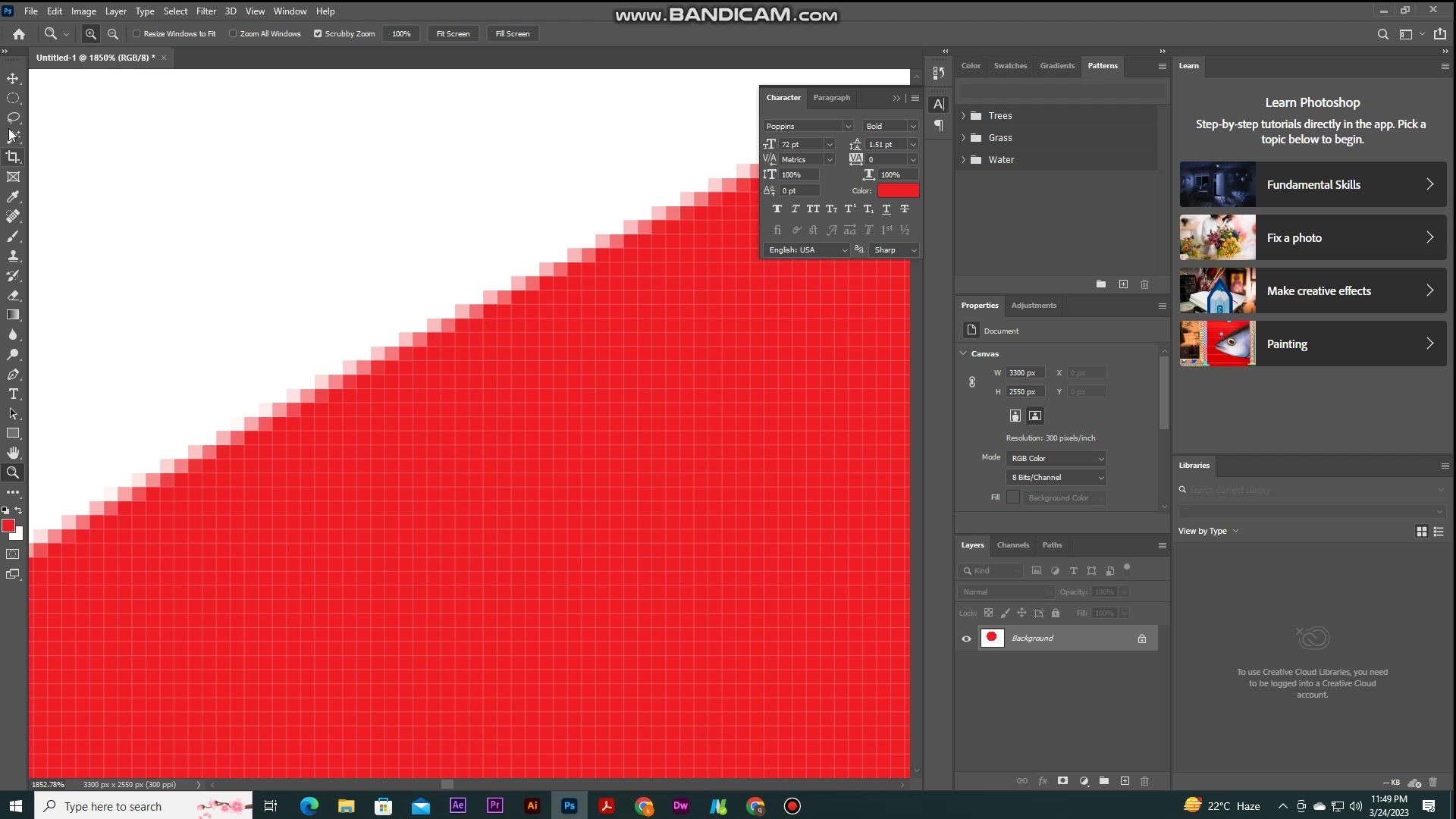Hide the Background layer visibility eye
1456x819 pixels.
[966, 639]
